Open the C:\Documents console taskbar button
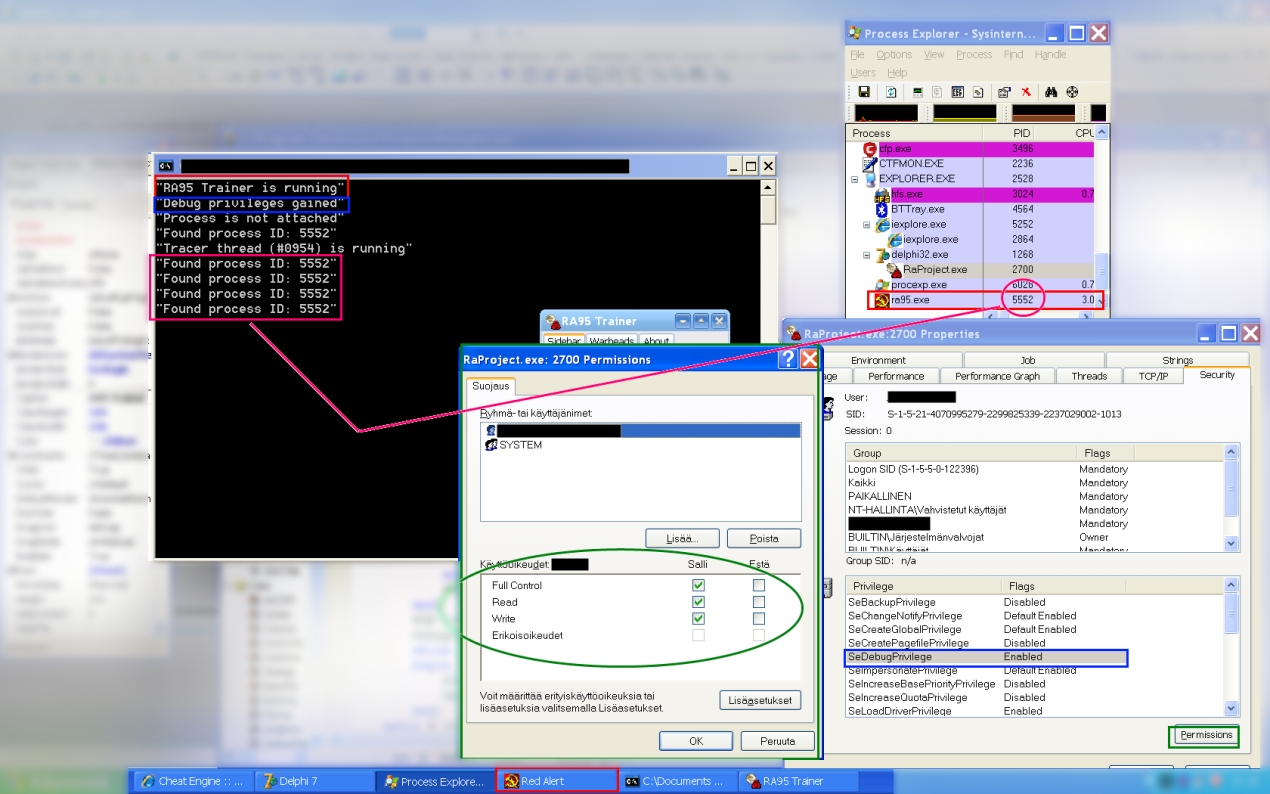1270x794 pixels. pos(677,781)
